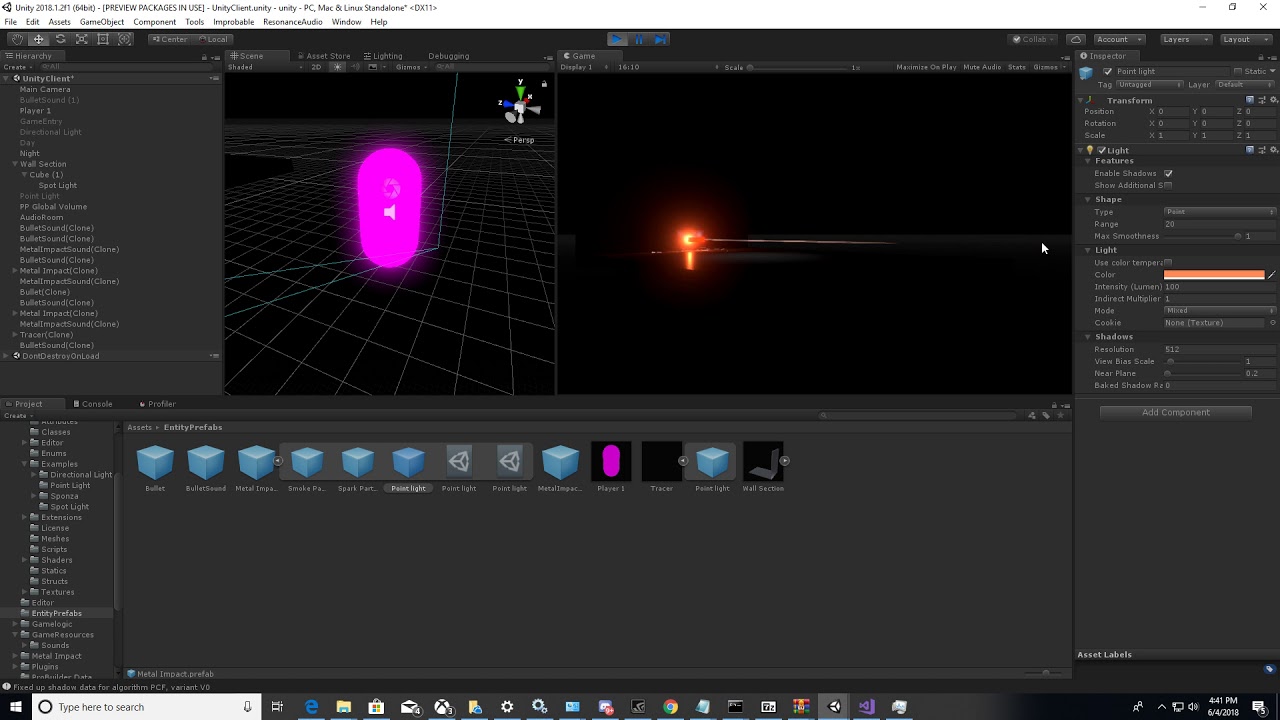Pick color with the eyedropper icon
The width and height of the screenshot is (1280, 720).
1272,275
